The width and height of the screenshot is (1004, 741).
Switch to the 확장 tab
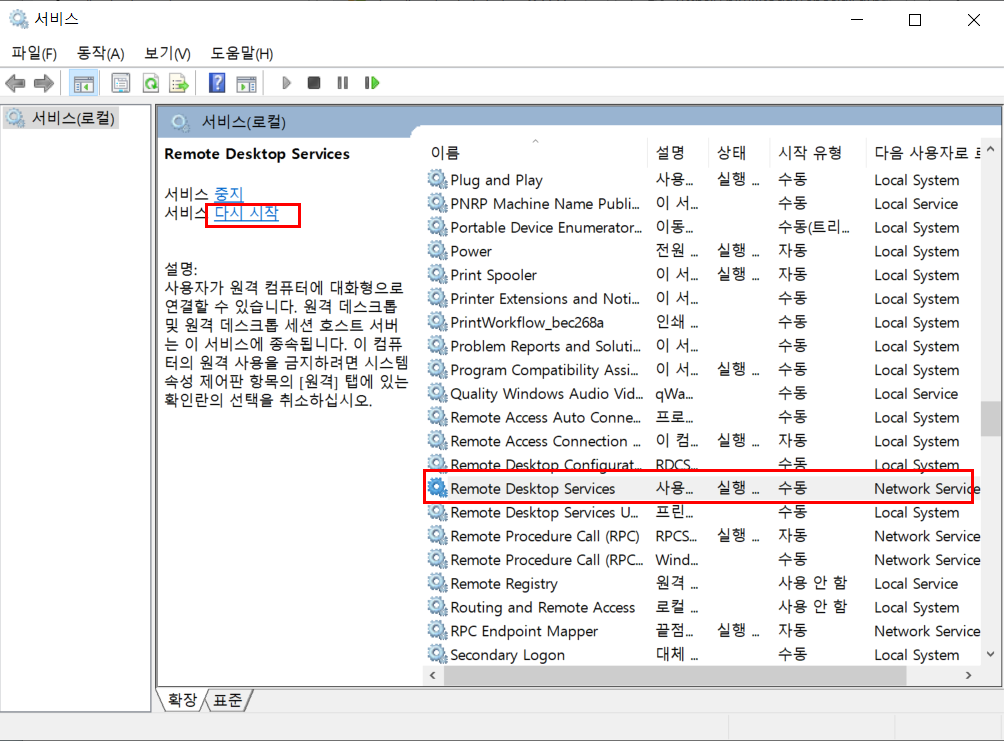pos(182,700)
